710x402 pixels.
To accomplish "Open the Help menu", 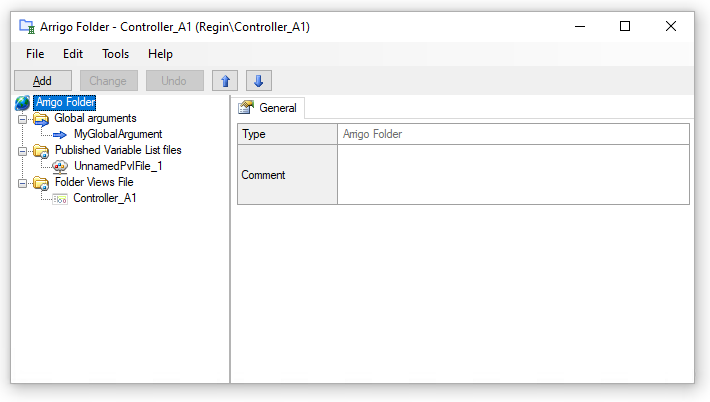I will click(x=160, y=54).
